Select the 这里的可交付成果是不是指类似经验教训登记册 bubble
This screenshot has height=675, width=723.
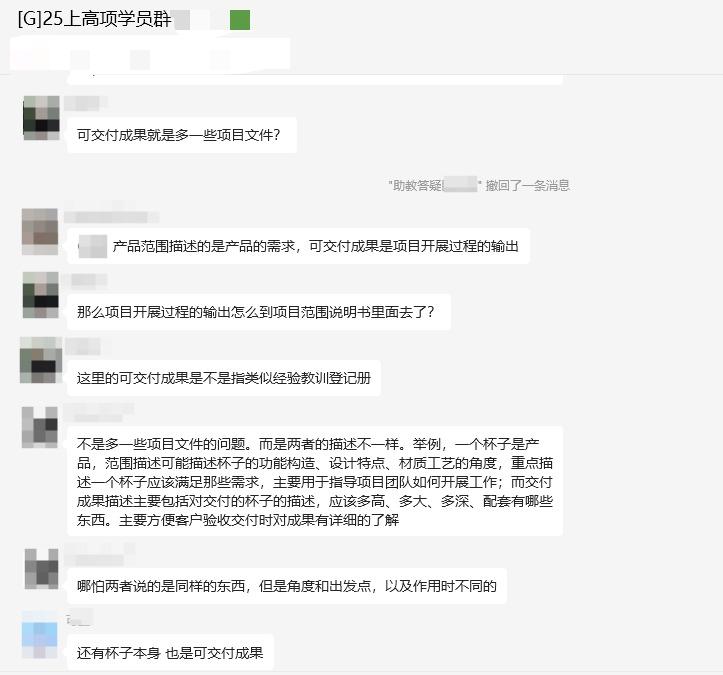tap(224, 378)
